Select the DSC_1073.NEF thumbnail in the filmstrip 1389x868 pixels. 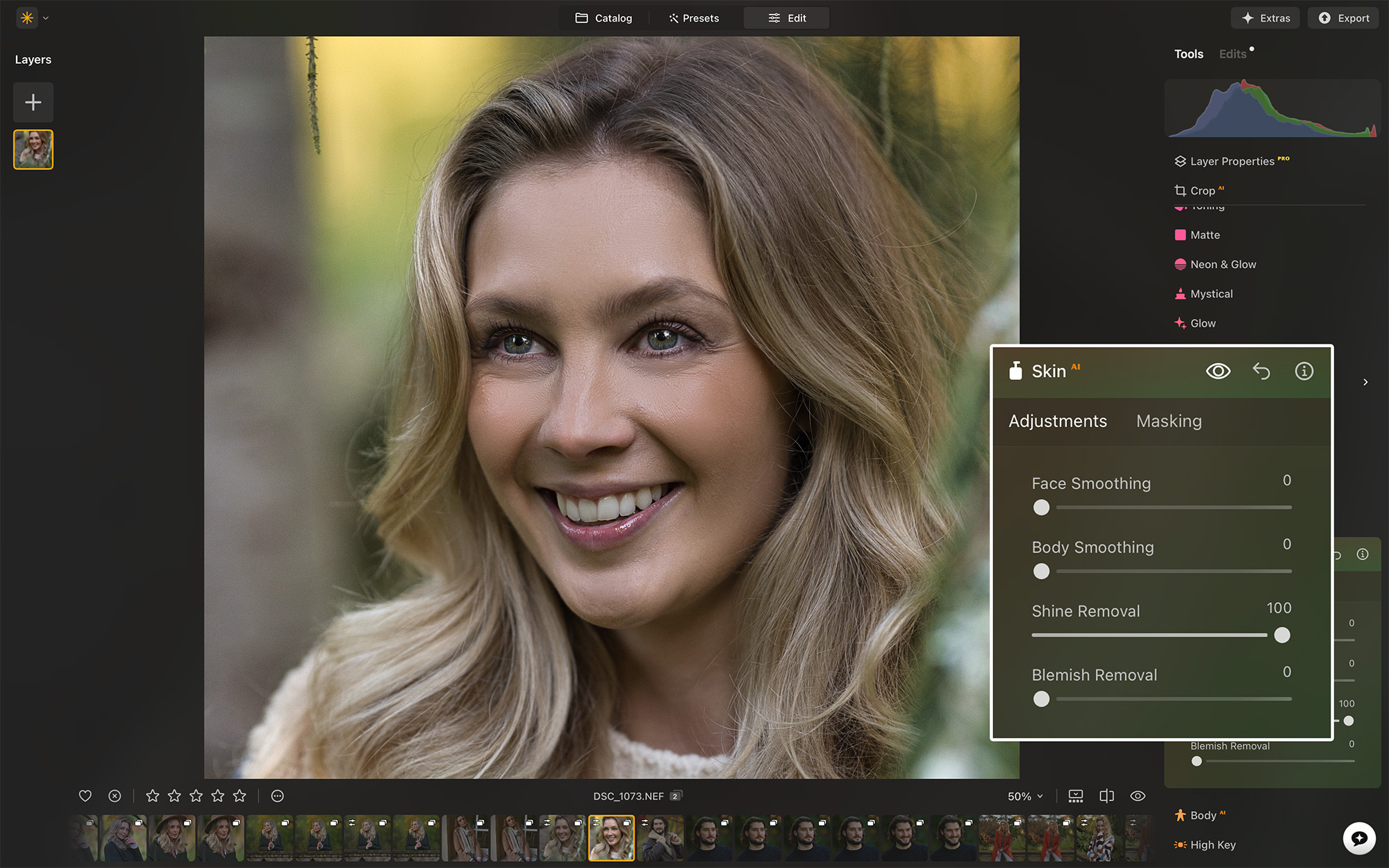[x=611, y=838]
